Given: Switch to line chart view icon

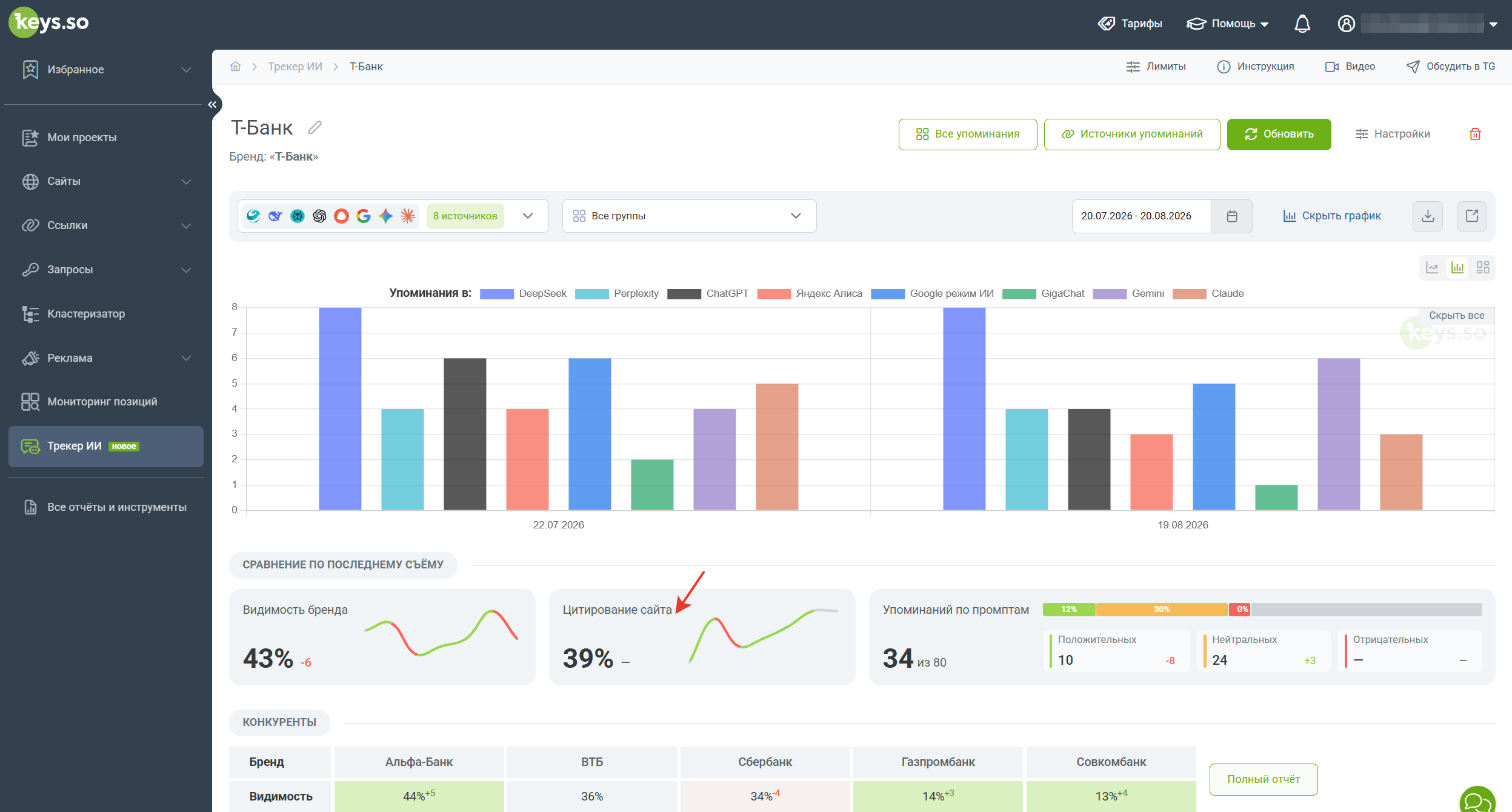Looking at the screenshot, I should pos(1432,268).
